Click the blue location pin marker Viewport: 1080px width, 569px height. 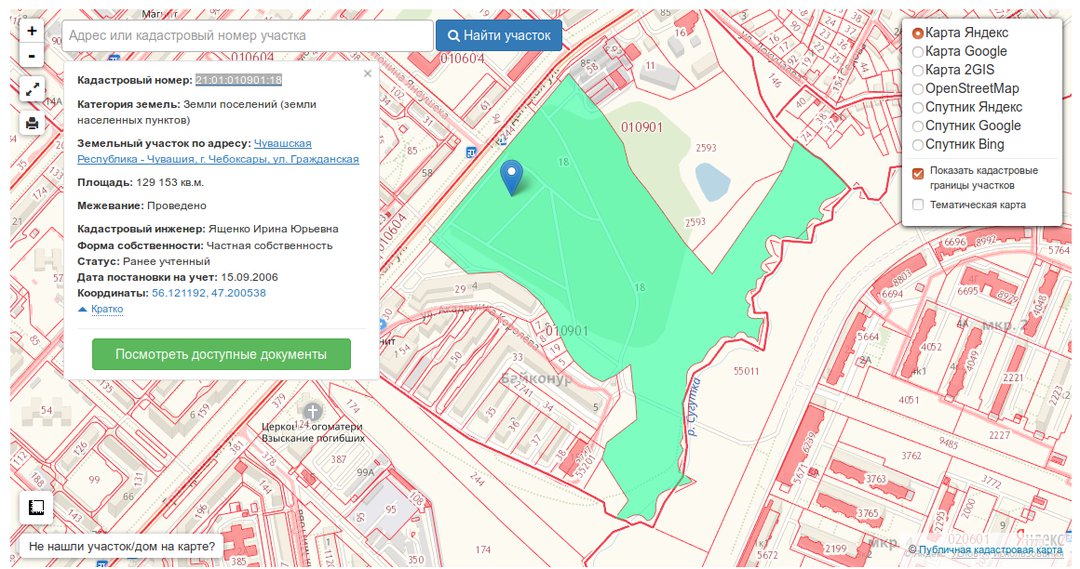coord(511,176)
